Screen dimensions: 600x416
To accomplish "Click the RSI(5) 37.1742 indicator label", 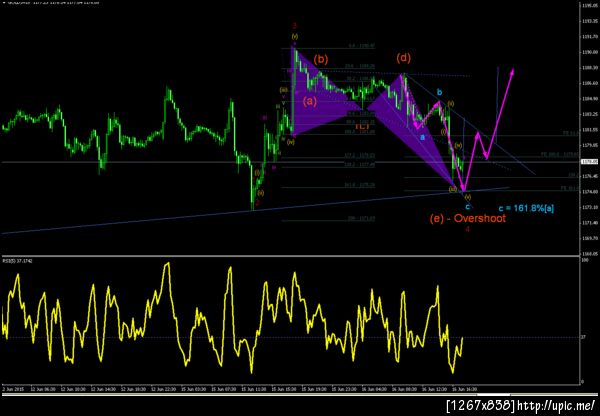I will click(x=18, y=261).
